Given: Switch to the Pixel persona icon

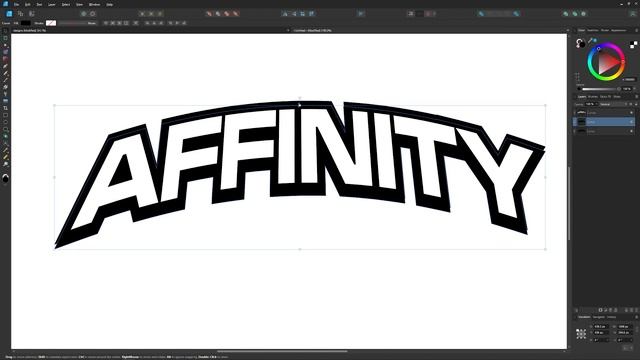Looking at the screenshot, I should coord(20,13).
